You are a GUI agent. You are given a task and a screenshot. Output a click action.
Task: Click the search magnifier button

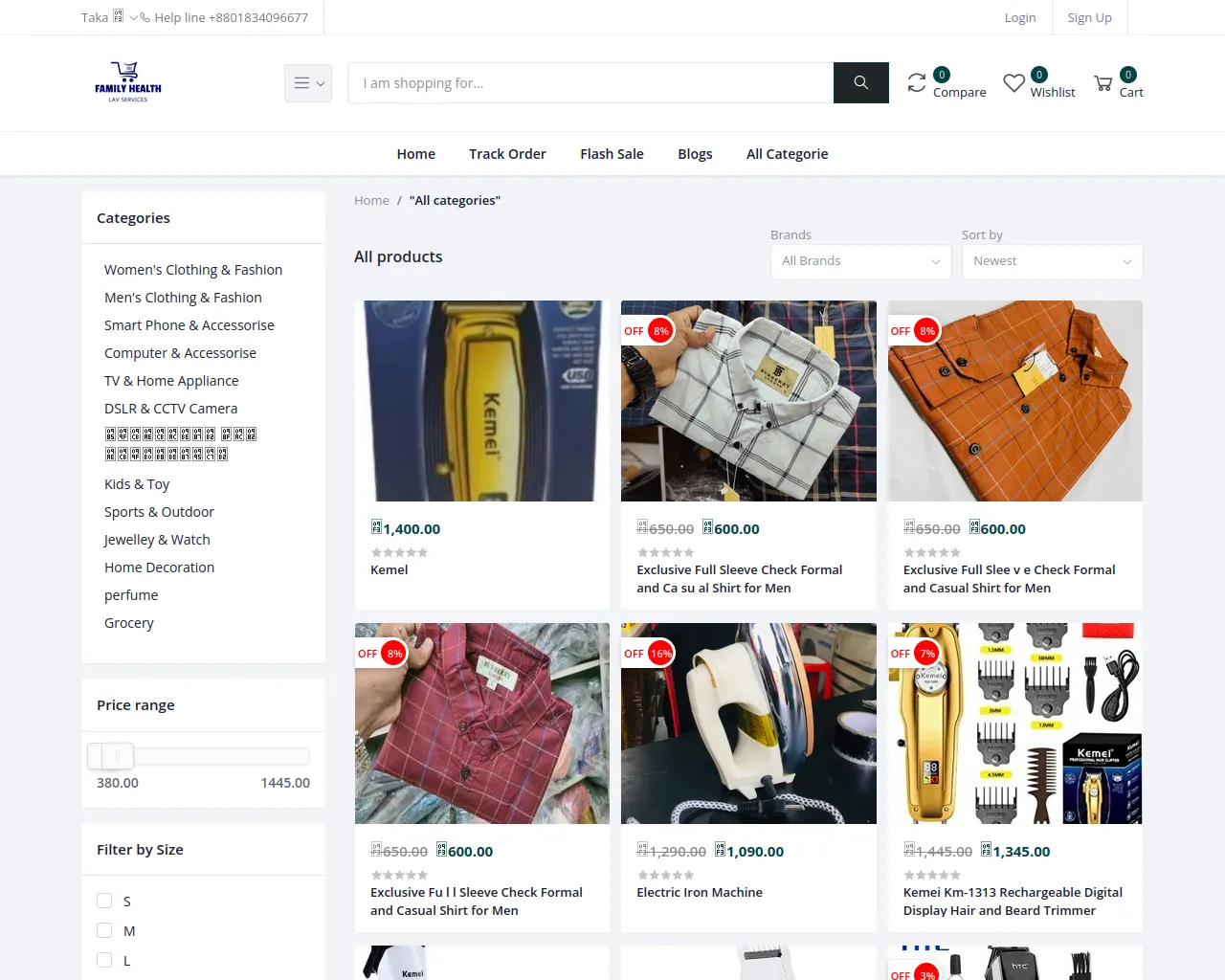[x=861, y=83]
